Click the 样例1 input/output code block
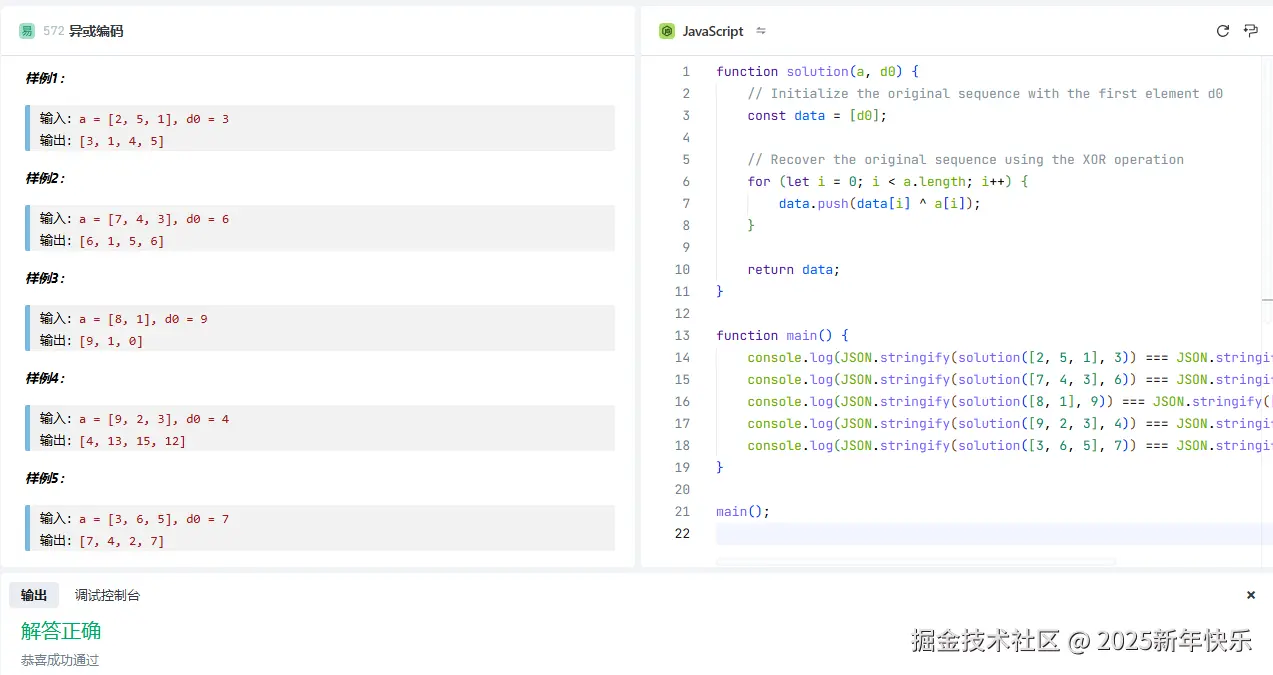 click(x=320, y=129)
